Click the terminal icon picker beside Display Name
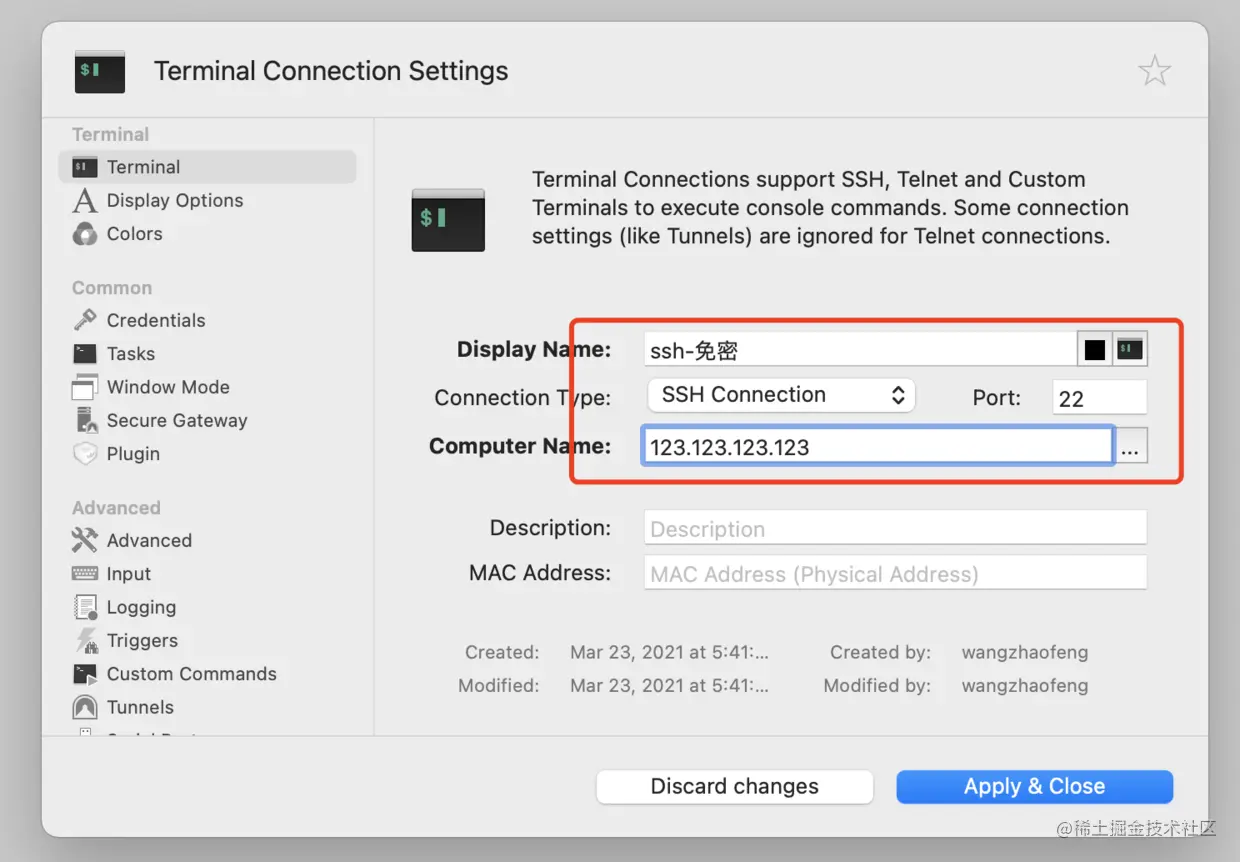This screenshot has width=1240, height=862. point(1131,350)
